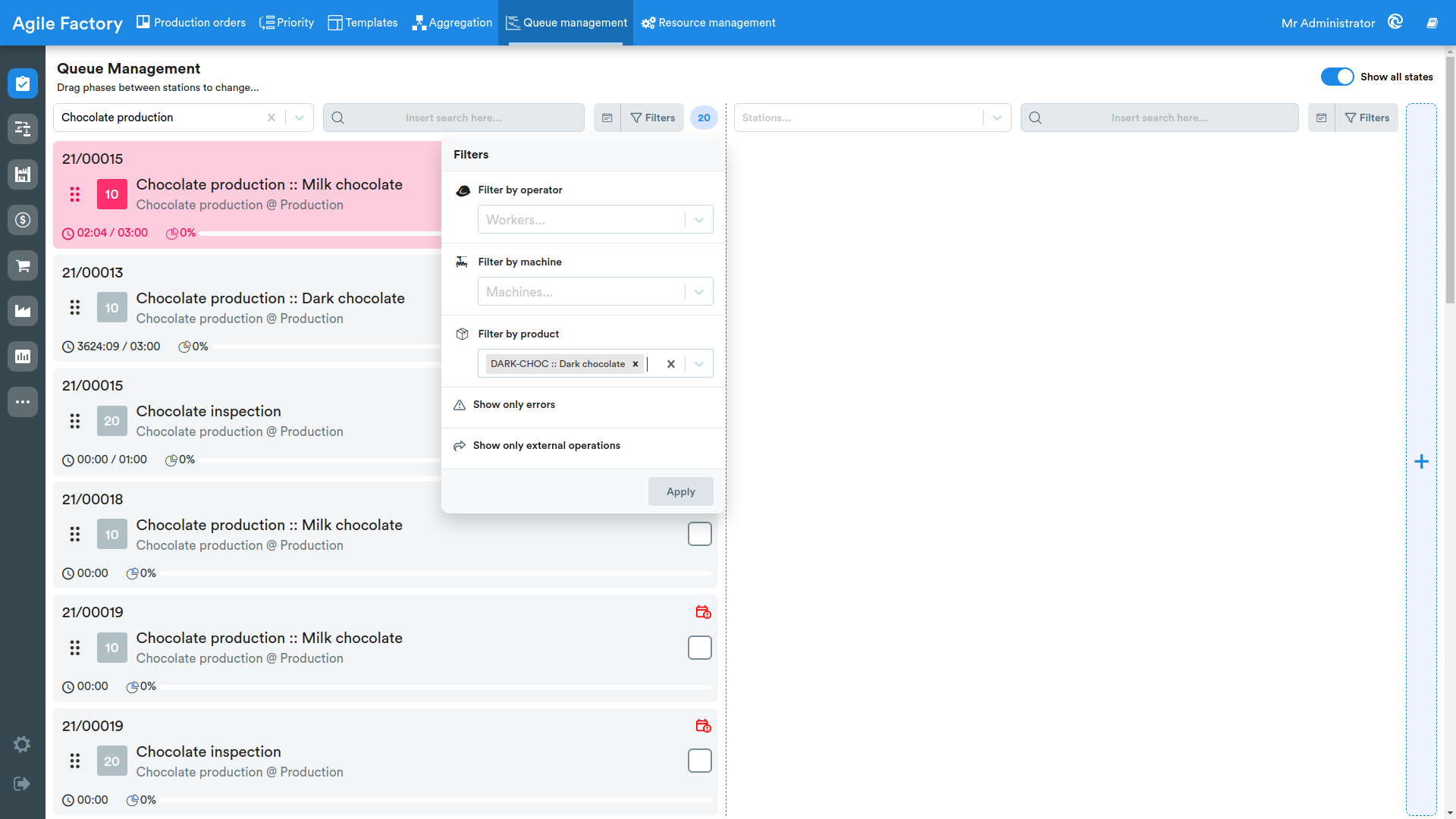Click the blue 20 count badge

tap(704, 118)
